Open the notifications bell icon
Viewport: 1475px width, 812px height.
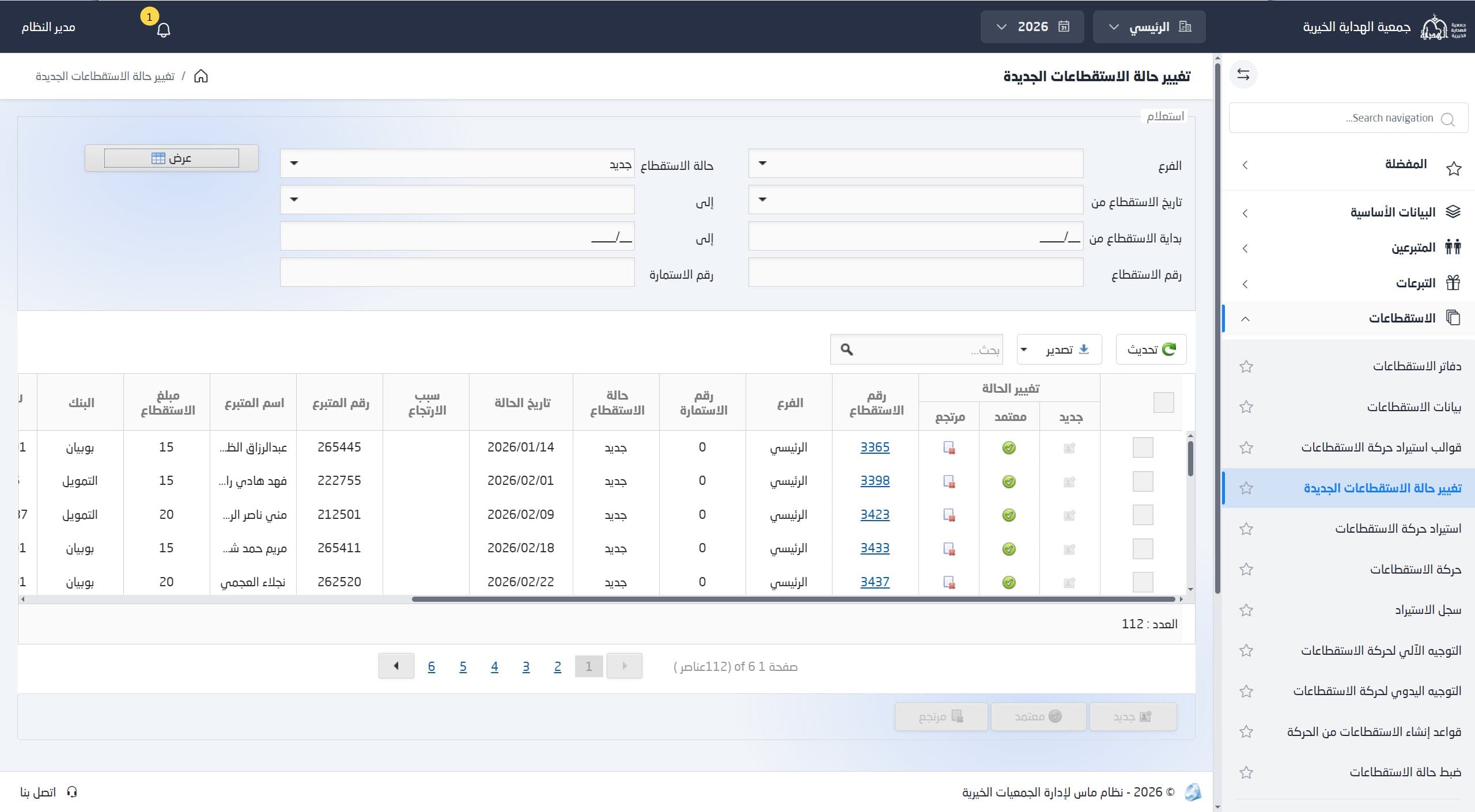click(164, 30)
